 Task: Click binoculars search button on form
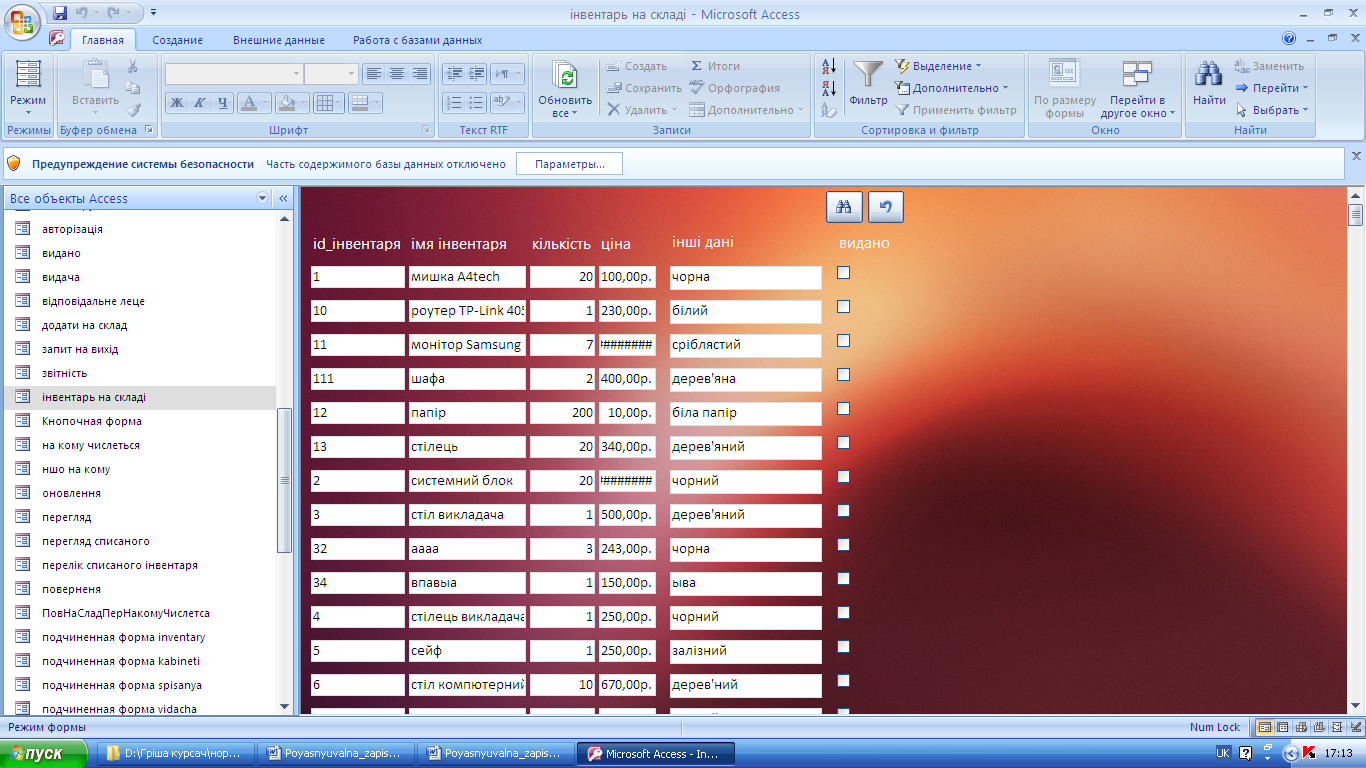tap(845, 207)
